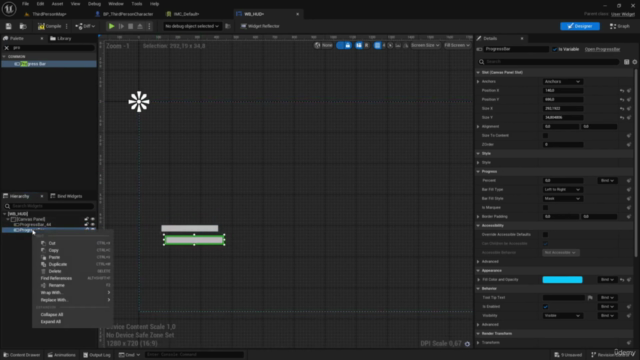This screenshot has height=360, width=640.
Task: Open the Screen Size dropdown
Action: coord(425,45)
